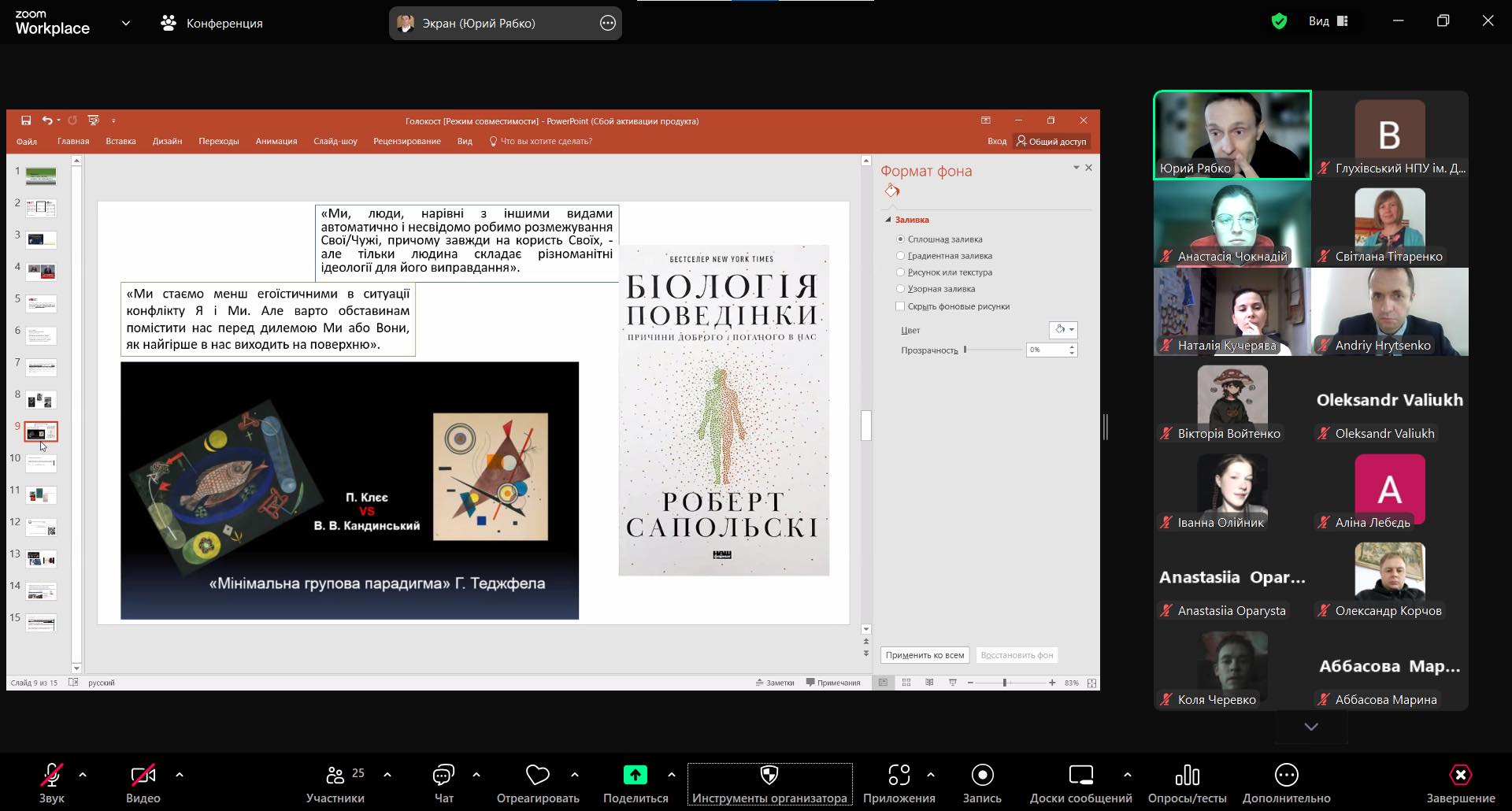This screenshot has height=811, width=1512.
Task: Open Дополнительно more options icon
Action: click(x=1286, y=776)
